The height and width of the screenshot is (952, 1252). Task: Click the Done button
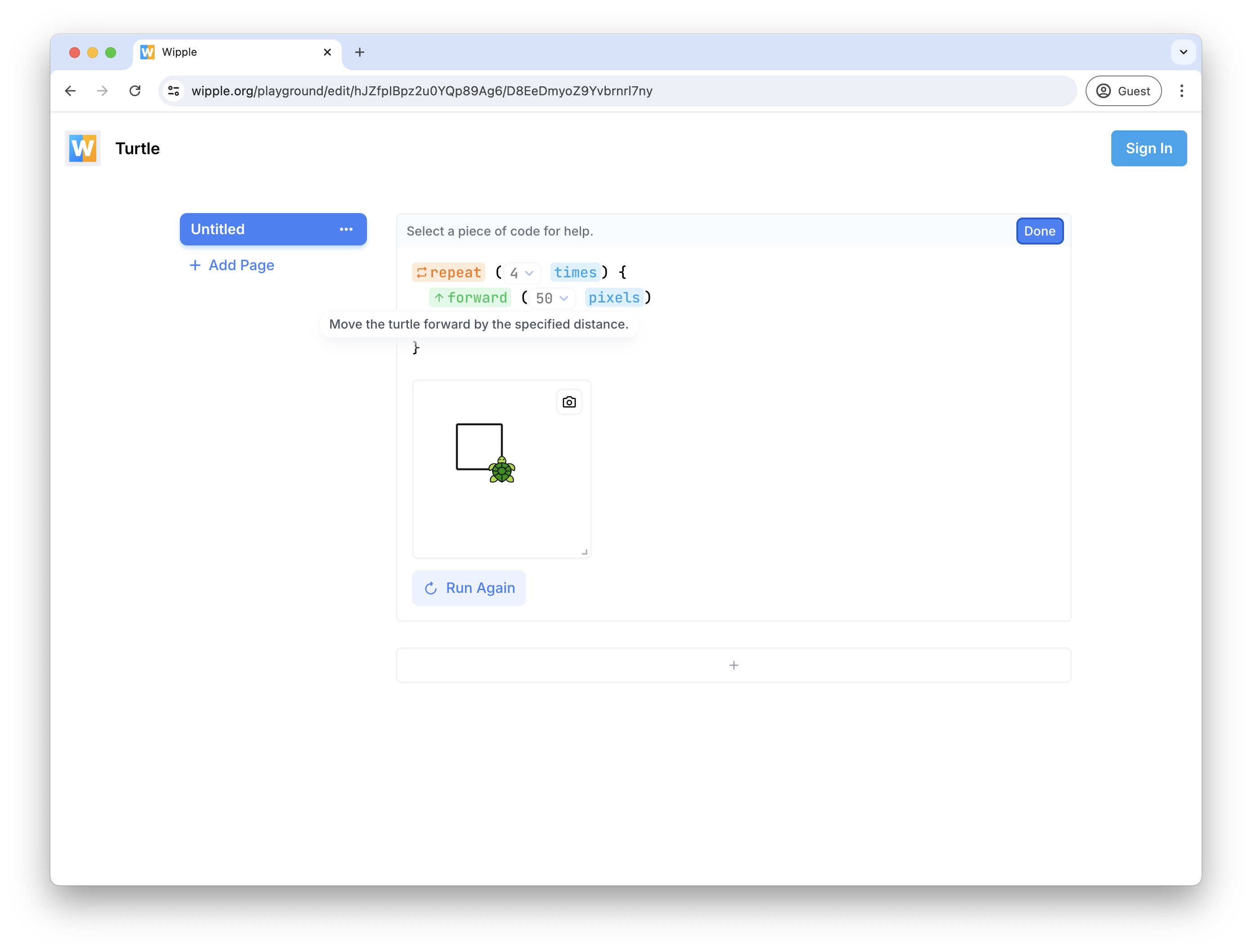click(x=1039, y=231)
